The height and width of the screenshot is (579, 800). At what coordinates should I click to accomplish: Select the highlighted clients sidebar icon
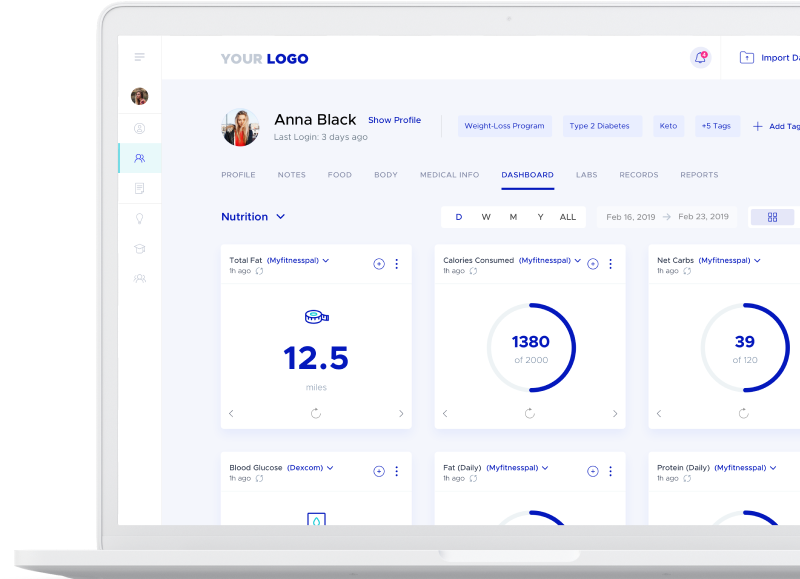pyautogui.click(x=139, y=158)
